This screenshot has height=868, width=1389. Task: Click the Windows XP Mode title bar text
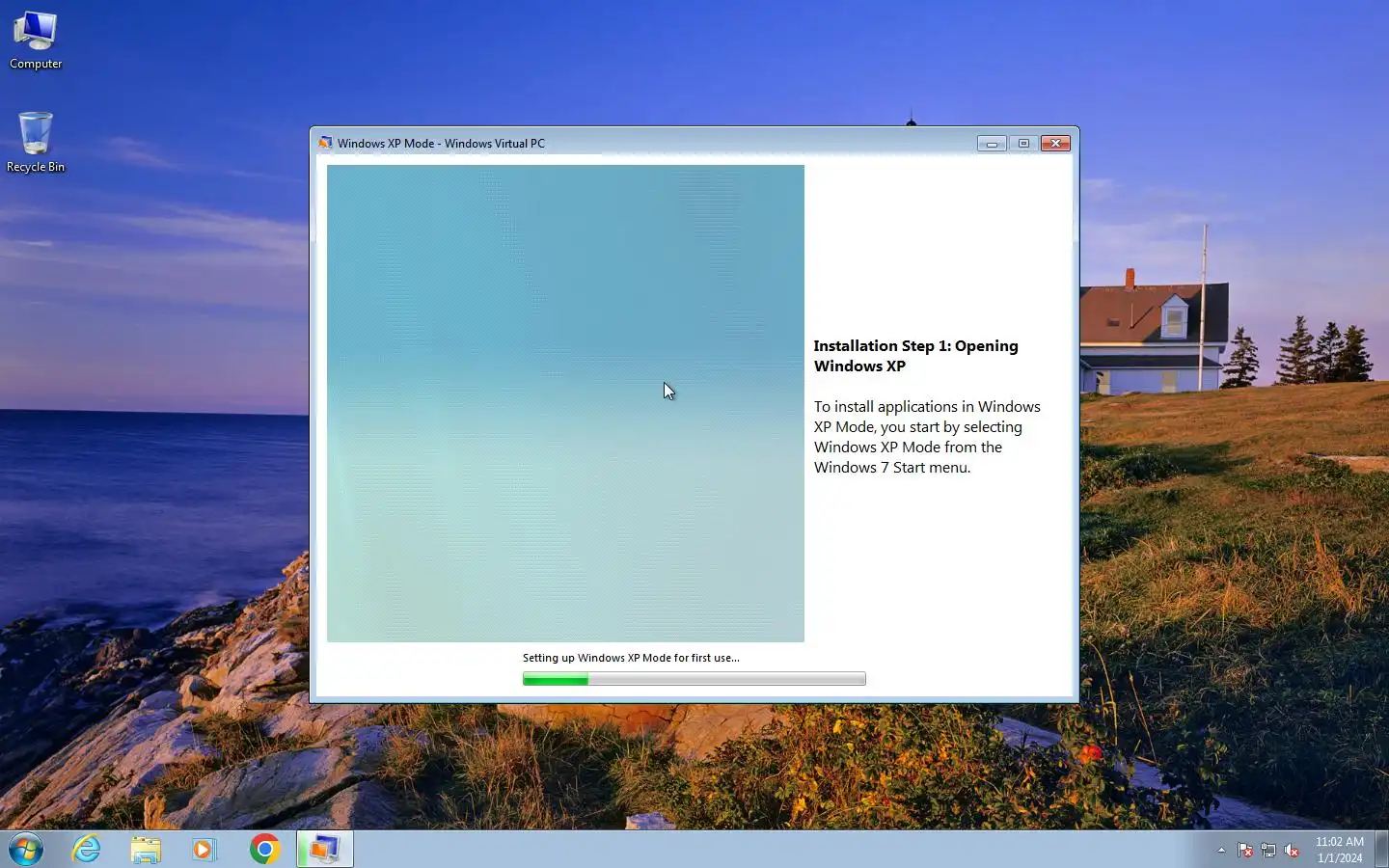pyautogui.click(x=441, y=143)
